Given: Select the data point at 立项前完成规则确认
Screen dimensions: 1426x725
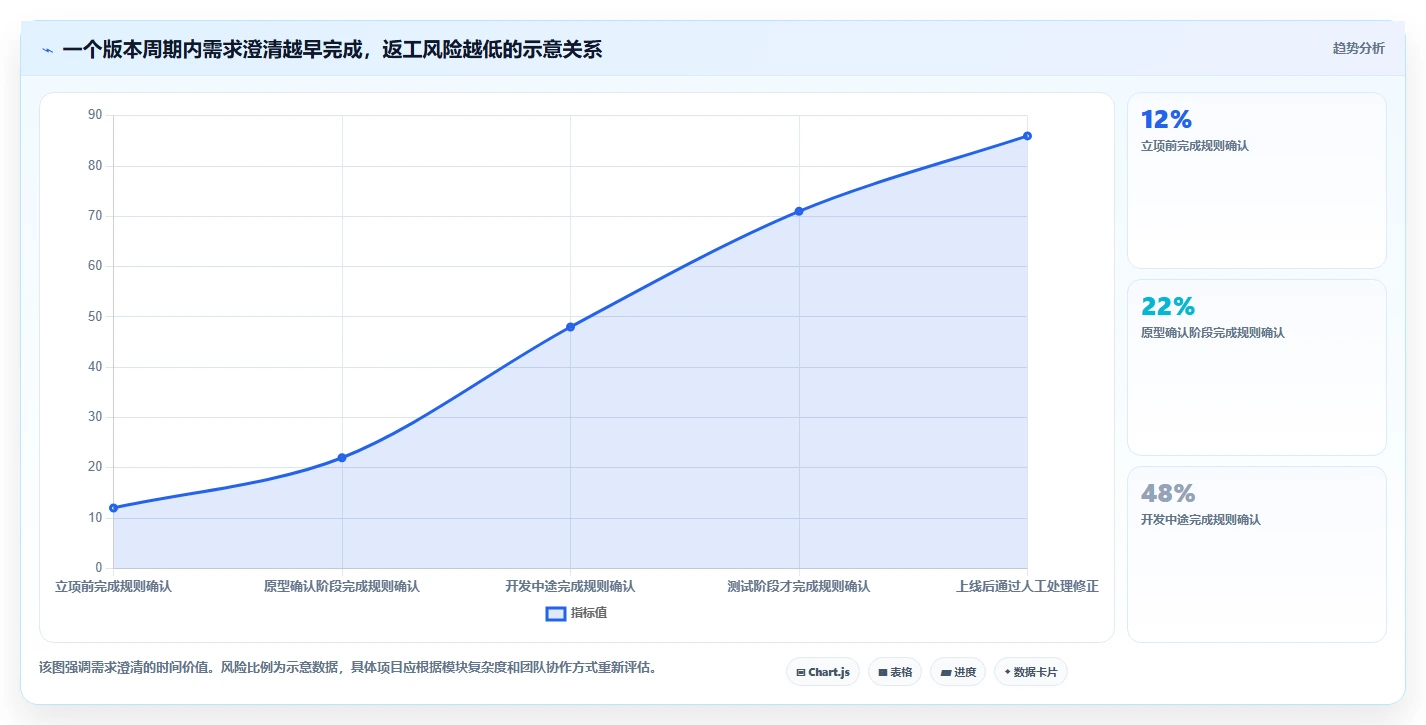Looking at the screenshot, I should [x=113, y=508].
